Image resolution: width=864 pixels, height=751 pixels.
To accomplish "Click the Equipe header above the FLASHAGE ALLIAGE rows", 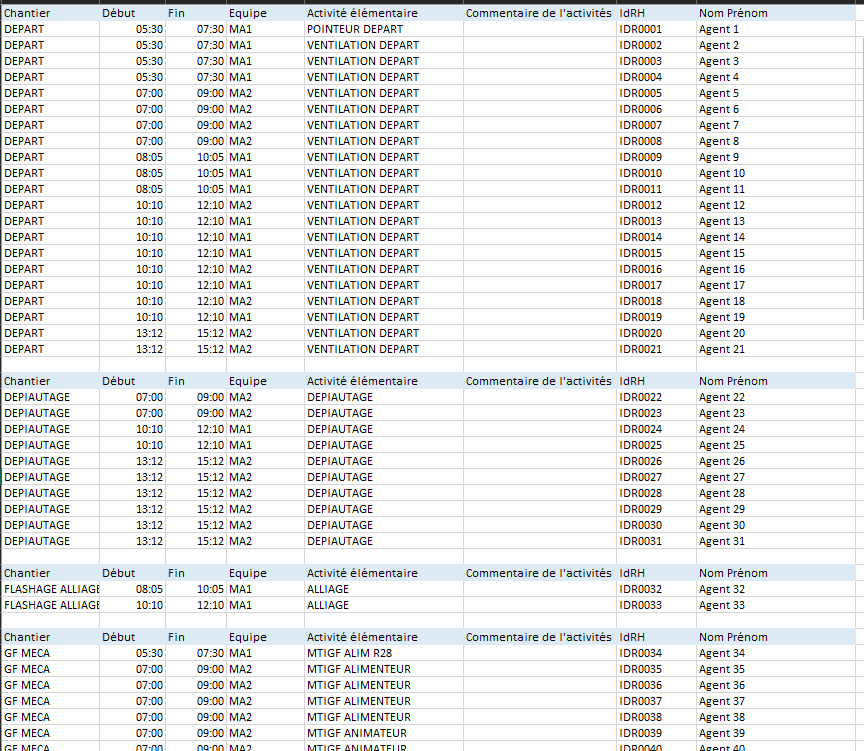I will point(247,573).
